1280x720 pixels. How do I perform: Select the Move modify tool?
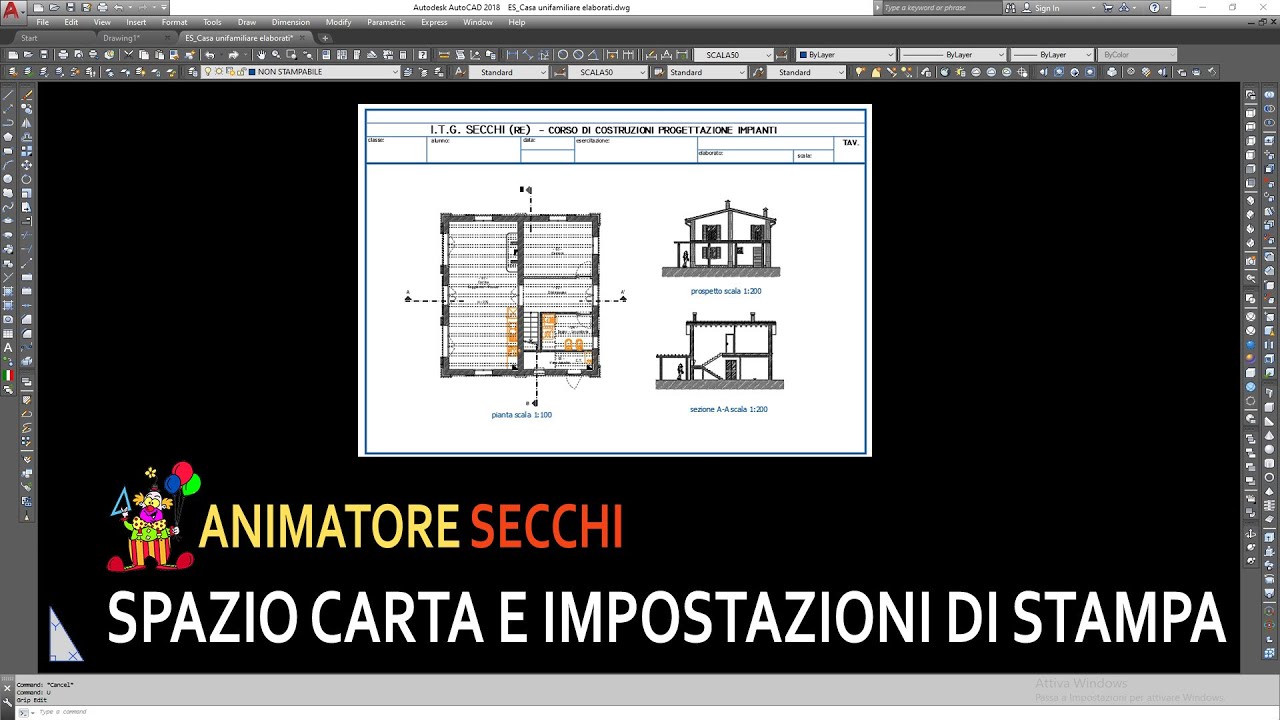point(27,164)
